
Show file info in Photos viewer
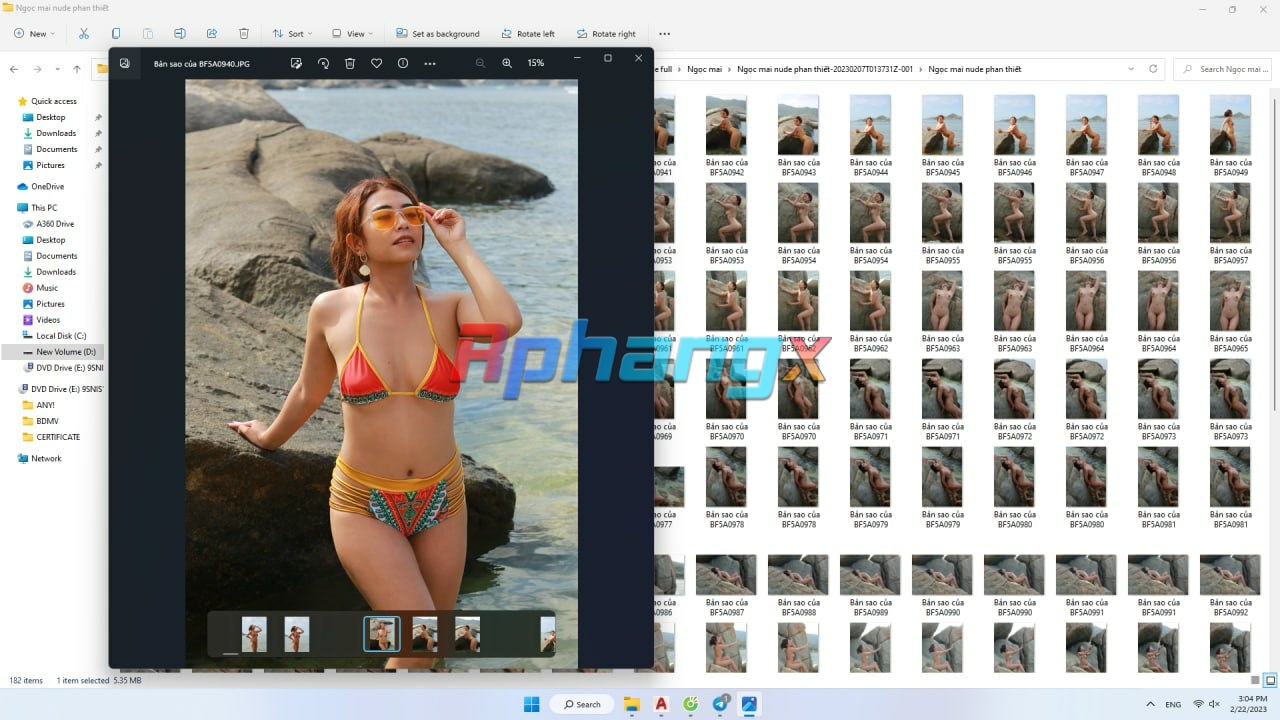(403, 63)
